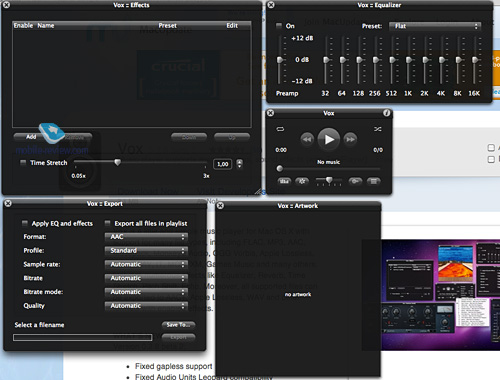500x380 pixels.
Task: Tick the lower checkbox on the webpage's right edge
Action: 491,159
